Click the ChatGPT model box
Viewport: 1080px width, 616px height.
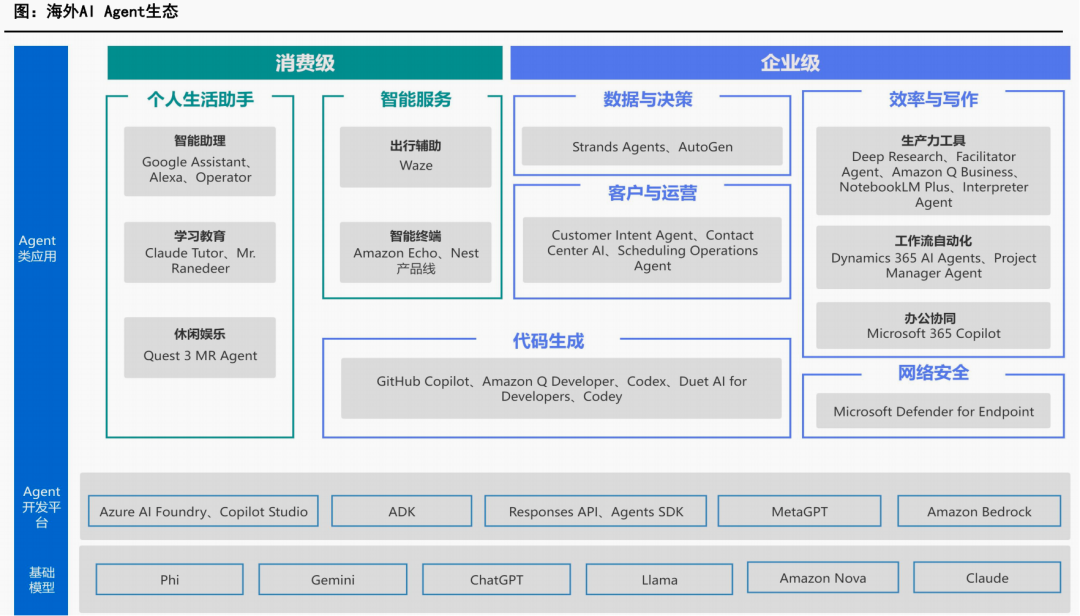tap(496, 579)
